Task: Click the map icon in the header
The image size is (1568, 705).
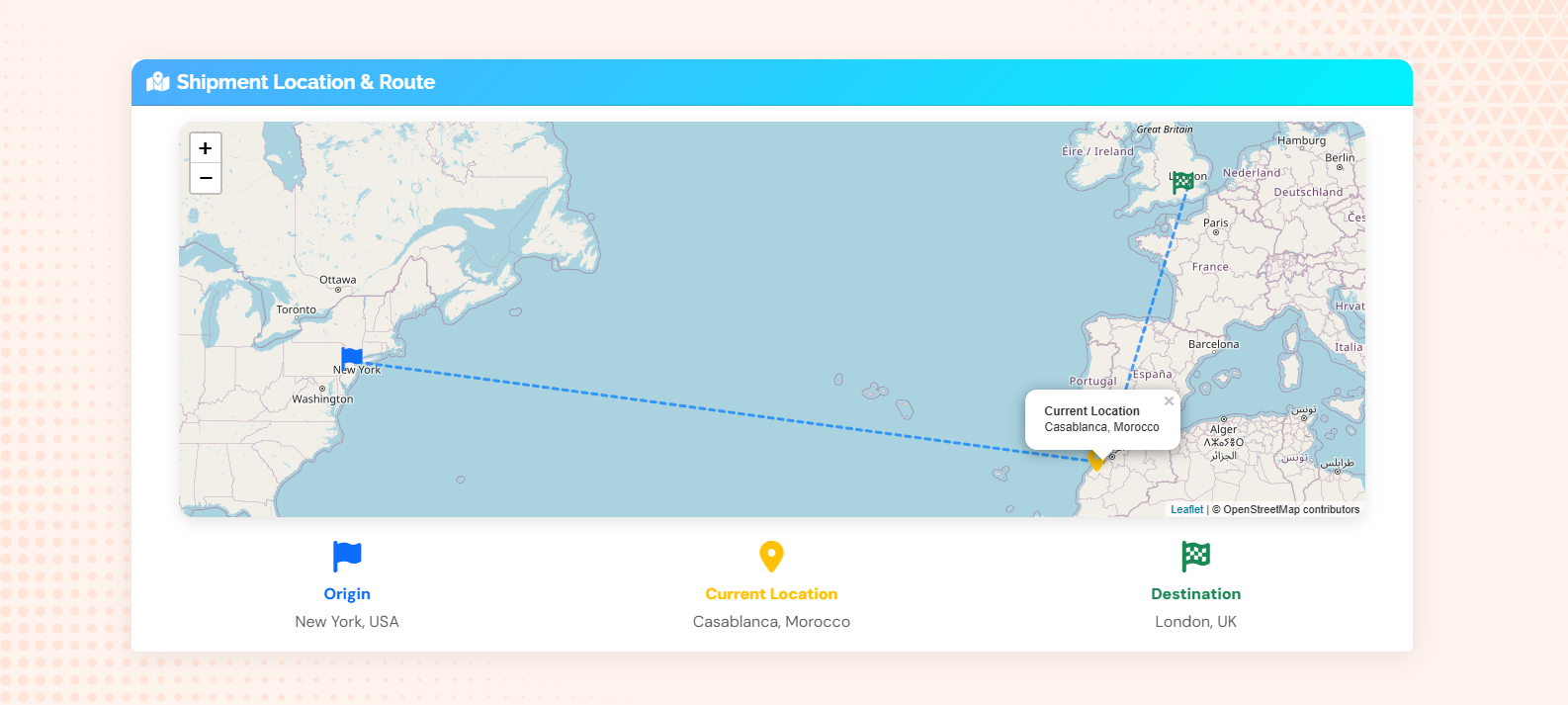Action: [x=158, y=82]
